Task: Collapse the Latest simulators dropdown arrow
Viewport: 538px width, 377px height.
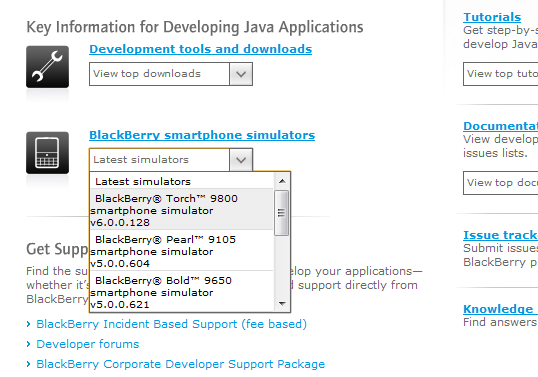Action: pos(241,160)
